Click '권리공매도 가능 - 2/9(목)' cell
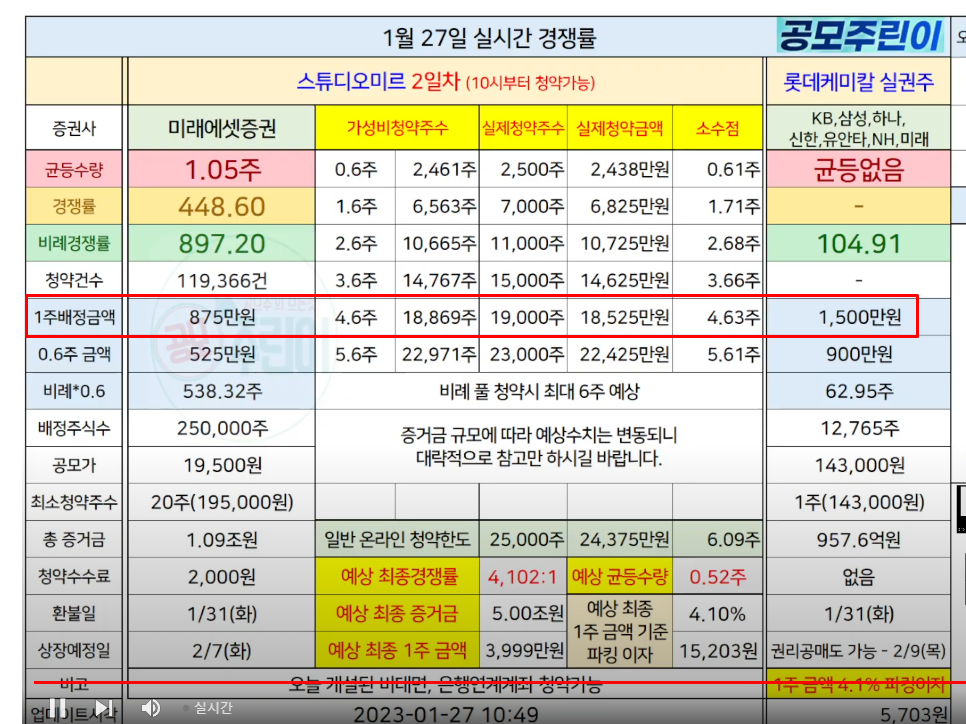The width and height of the screenshot is (966, 724). click(859, 651)
